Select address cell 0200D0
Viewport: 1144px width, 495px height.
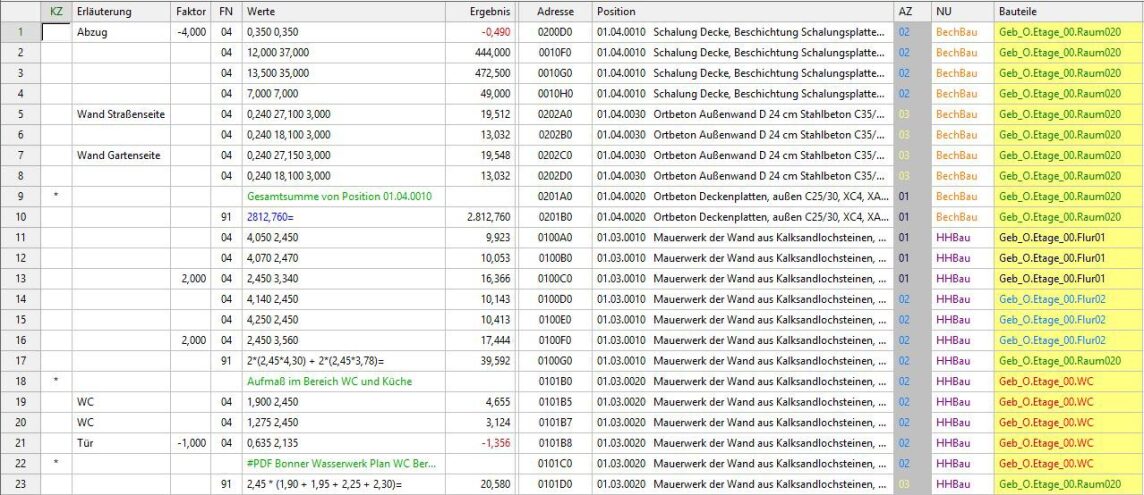[x=555, y=32]
